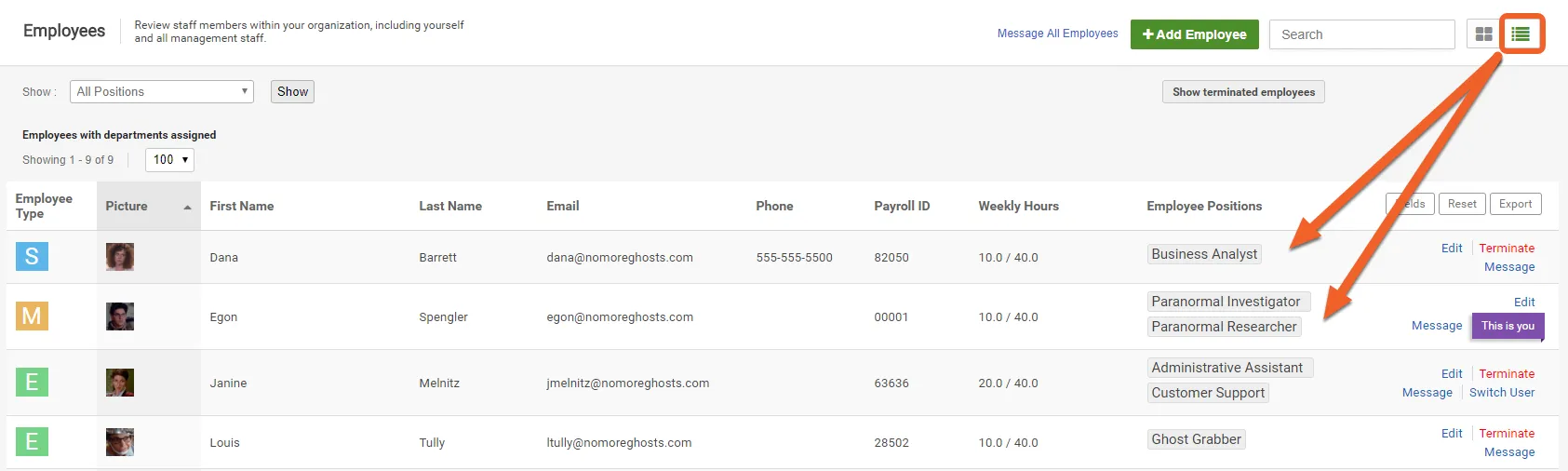Click Dana's S employee type badge

[32, 256]
